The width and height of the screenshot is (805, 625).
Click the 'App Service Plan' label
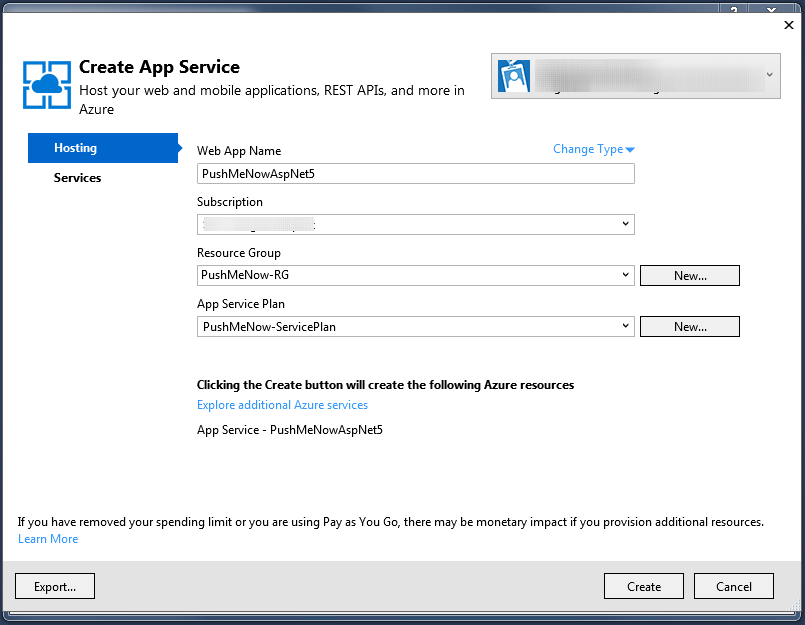pyautogui.click(x=241, y=304)
